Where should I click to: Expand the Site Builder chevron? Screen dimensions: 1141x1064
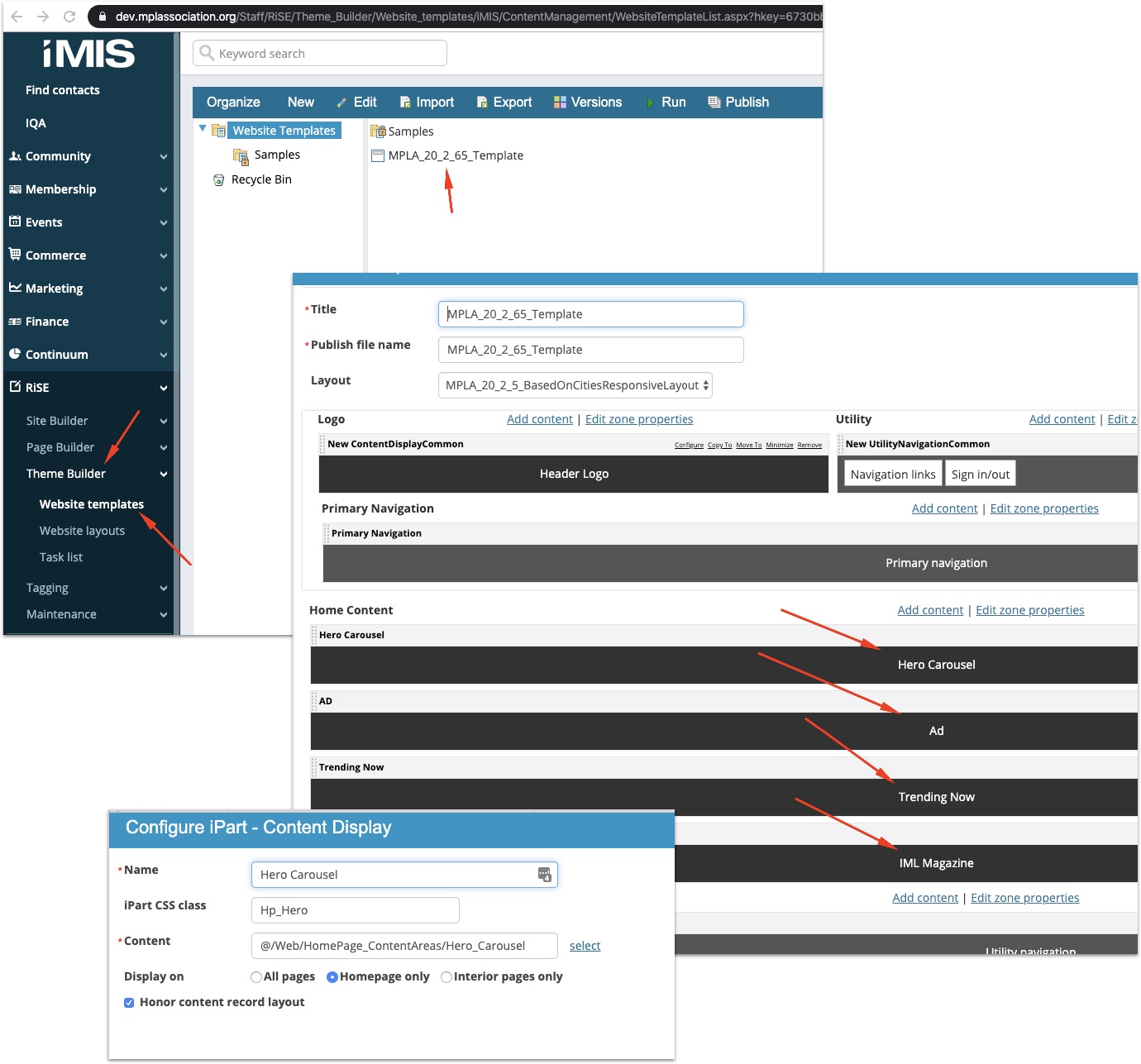click(x=164, y=421)
